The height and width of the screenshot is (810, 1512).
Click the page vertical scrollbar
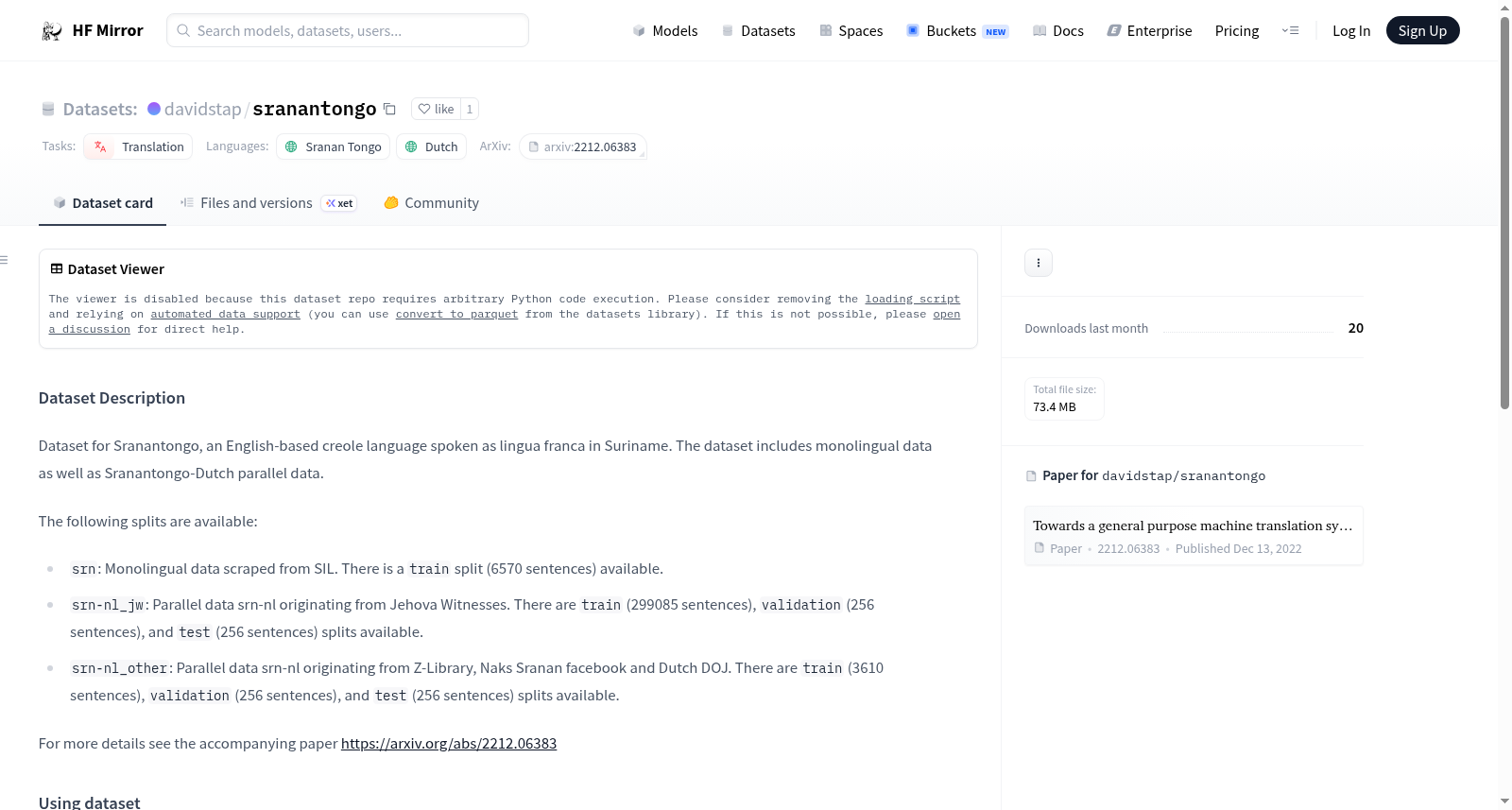pos(1505,213)
